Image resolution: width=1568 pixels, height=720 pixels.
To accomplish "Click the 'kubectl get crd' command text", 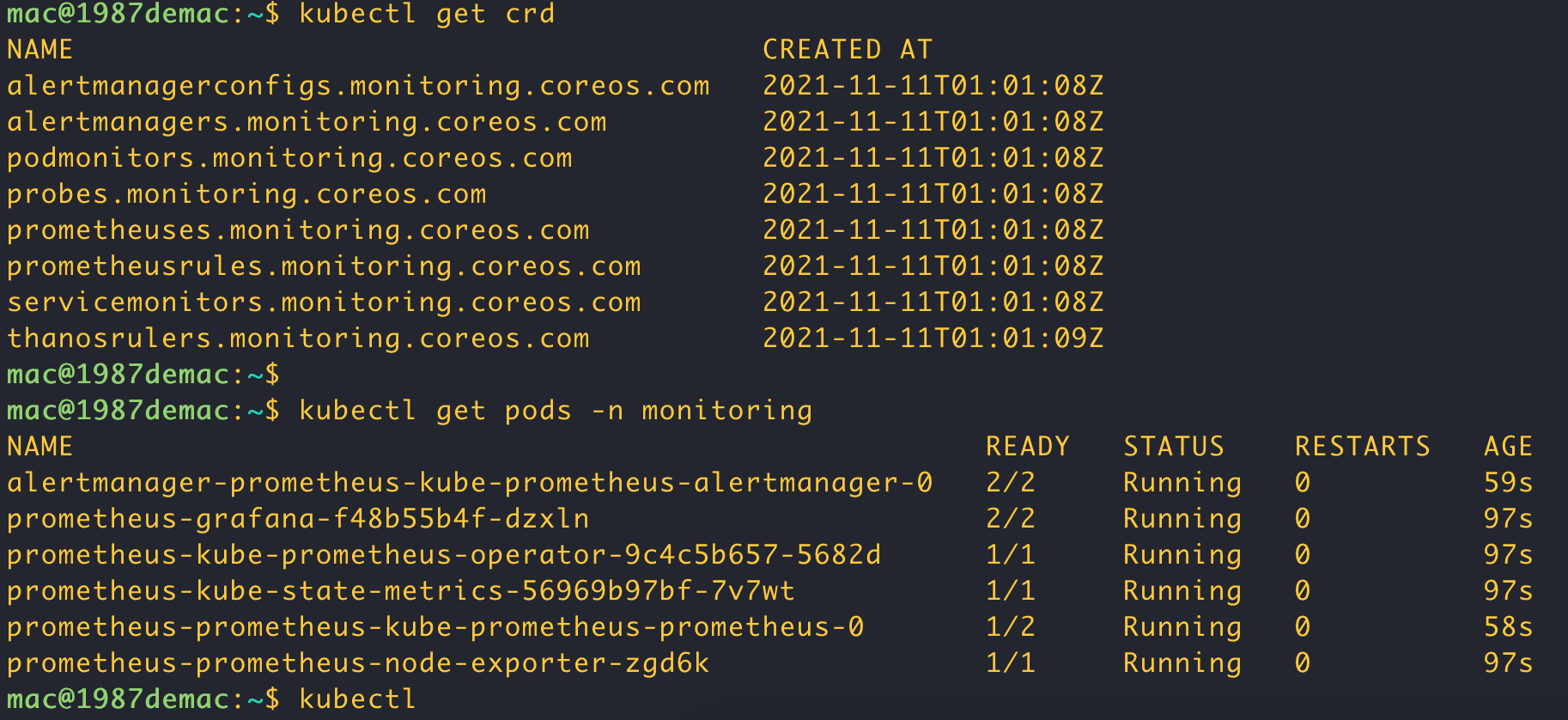I will [427, 15].
